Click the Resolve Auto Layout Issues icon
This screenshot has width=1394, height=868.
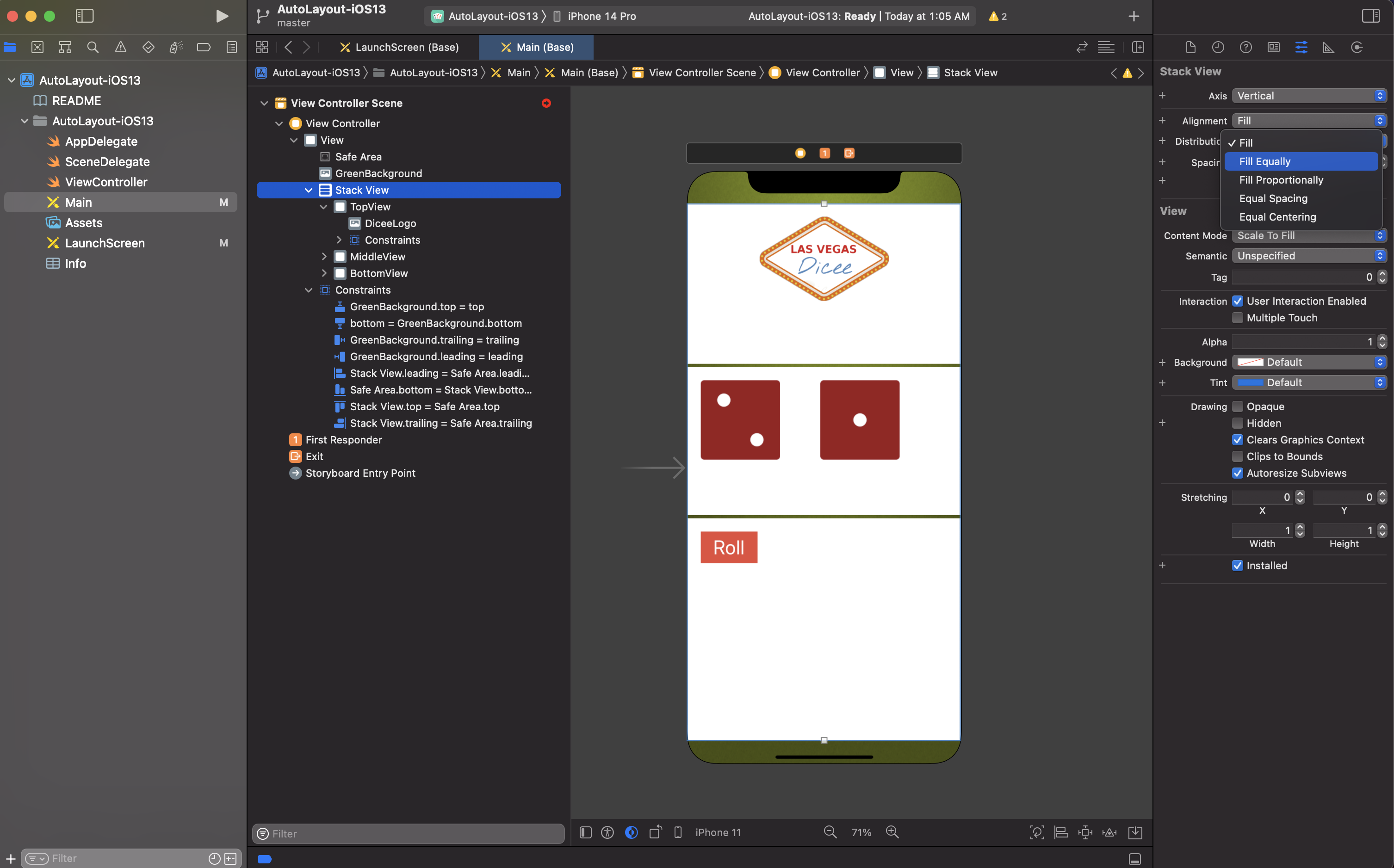(1109, 832)
